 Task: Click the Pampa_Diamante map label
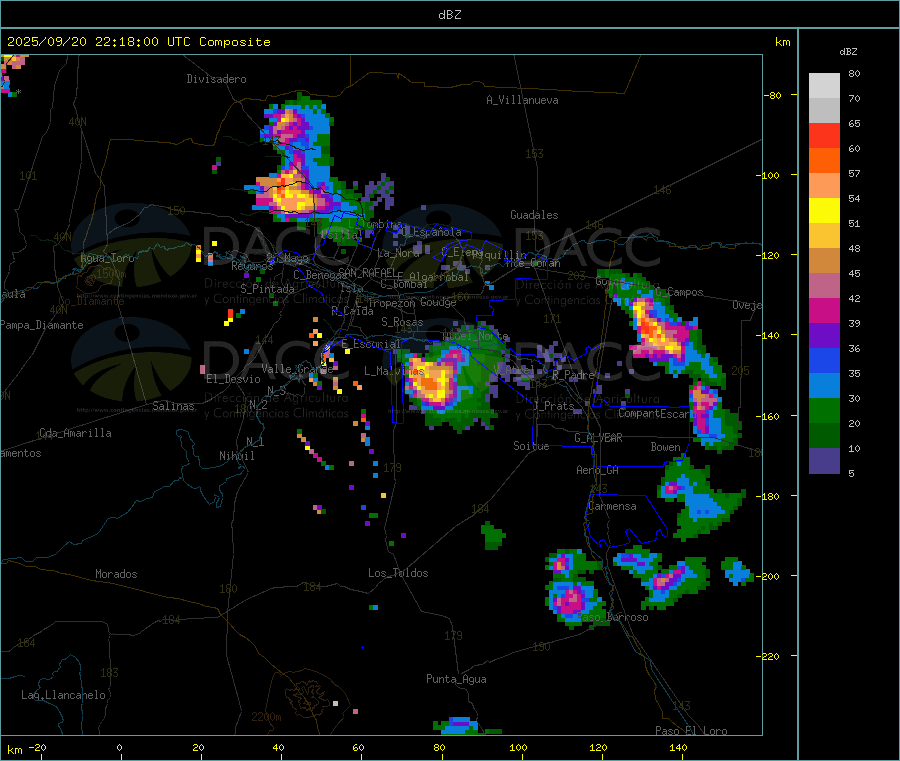point(41,325)
